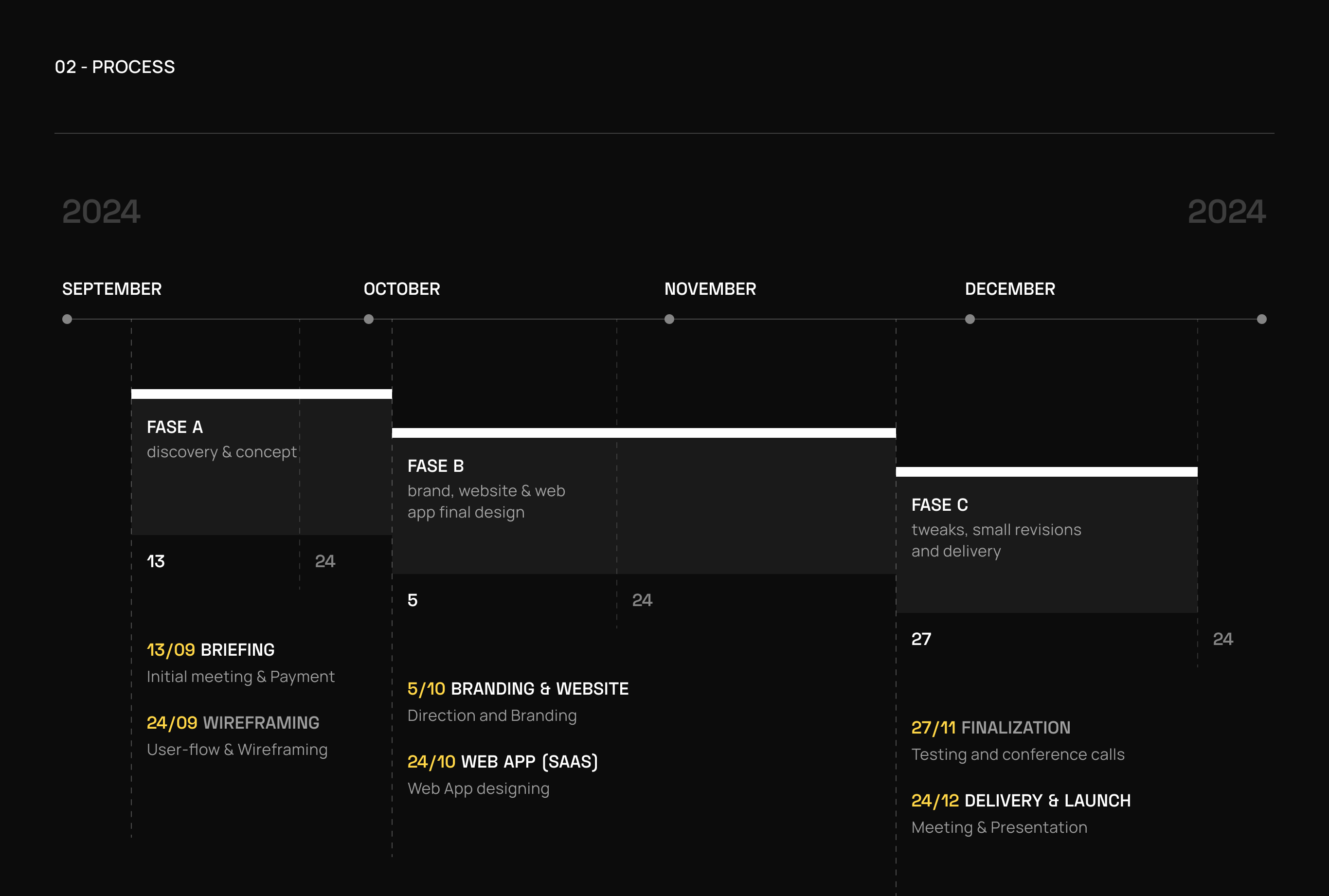Image resolution: width=1329 pixels, height=896 pixels.
Task: Click the timeline dot under DECEMBER
Action: coord(970,319)
